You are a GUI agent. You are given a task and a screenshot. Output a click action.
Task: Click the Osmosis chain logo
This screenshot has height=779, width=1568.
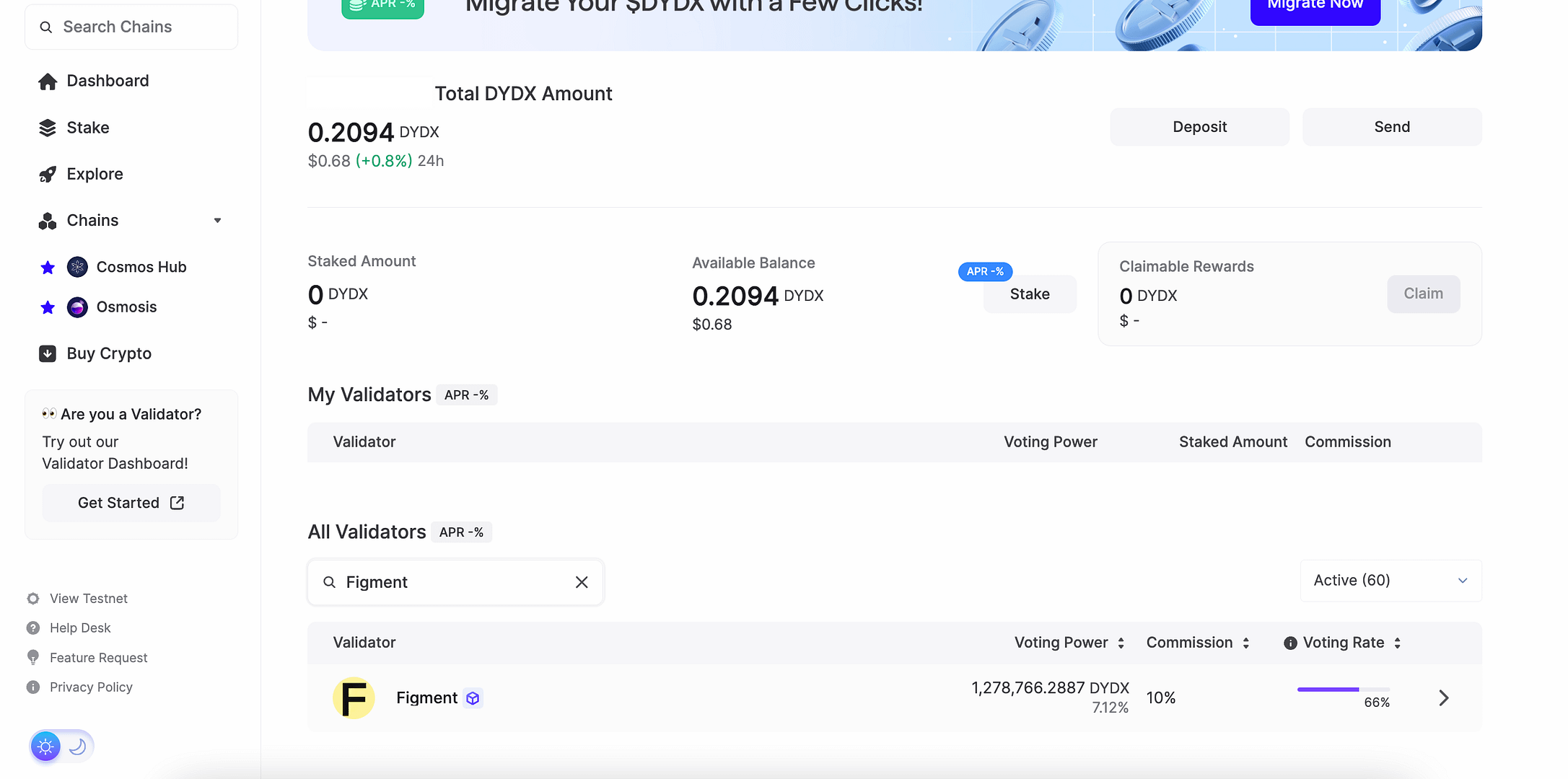(x=76, y=307)
